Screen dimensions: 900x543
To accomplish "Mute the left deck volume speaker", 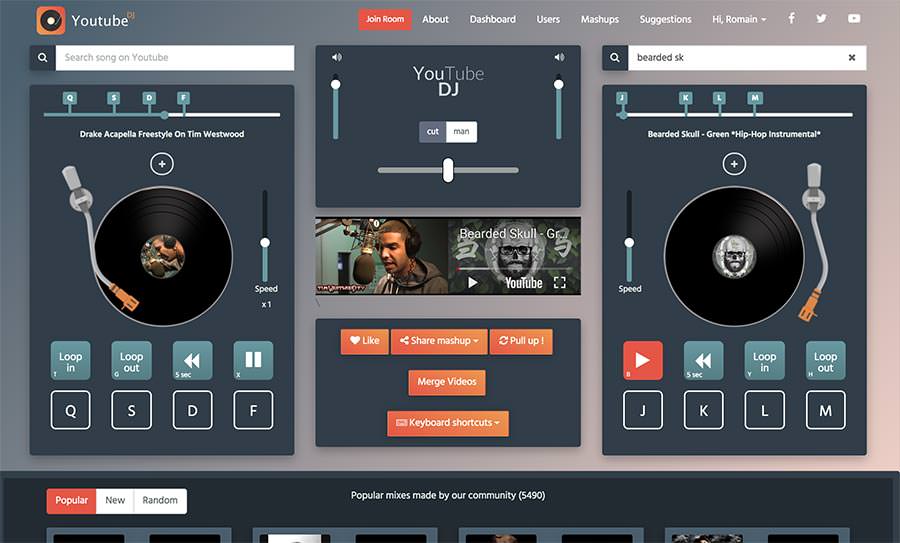I will [x=336, y=57].
